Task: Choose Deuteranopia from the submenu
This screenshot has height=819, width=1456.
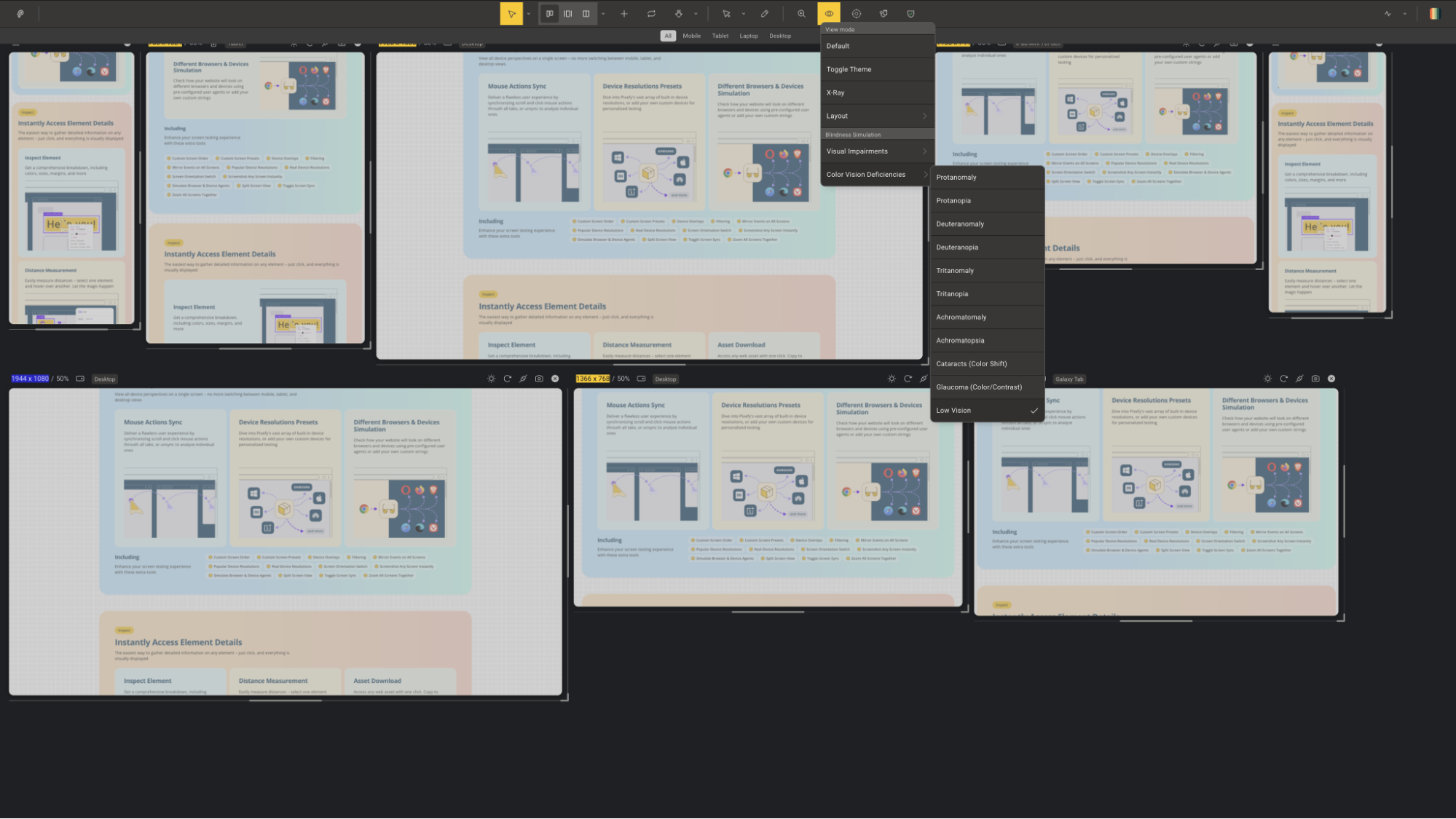Action: tap(957, 248)
